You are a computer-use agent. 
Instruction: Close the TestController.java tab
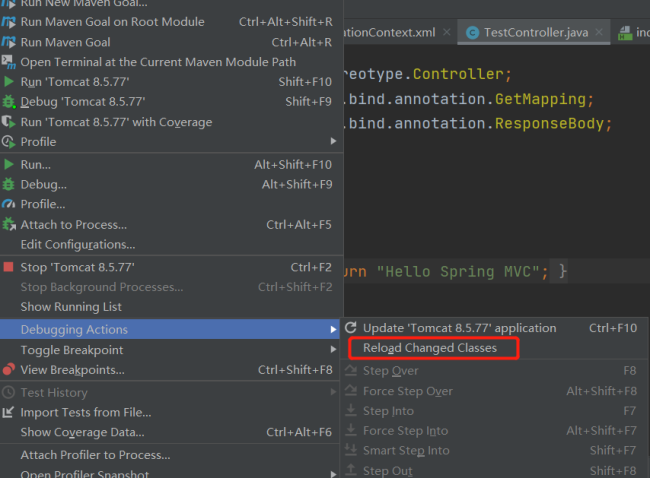click(x=599, y=32)
